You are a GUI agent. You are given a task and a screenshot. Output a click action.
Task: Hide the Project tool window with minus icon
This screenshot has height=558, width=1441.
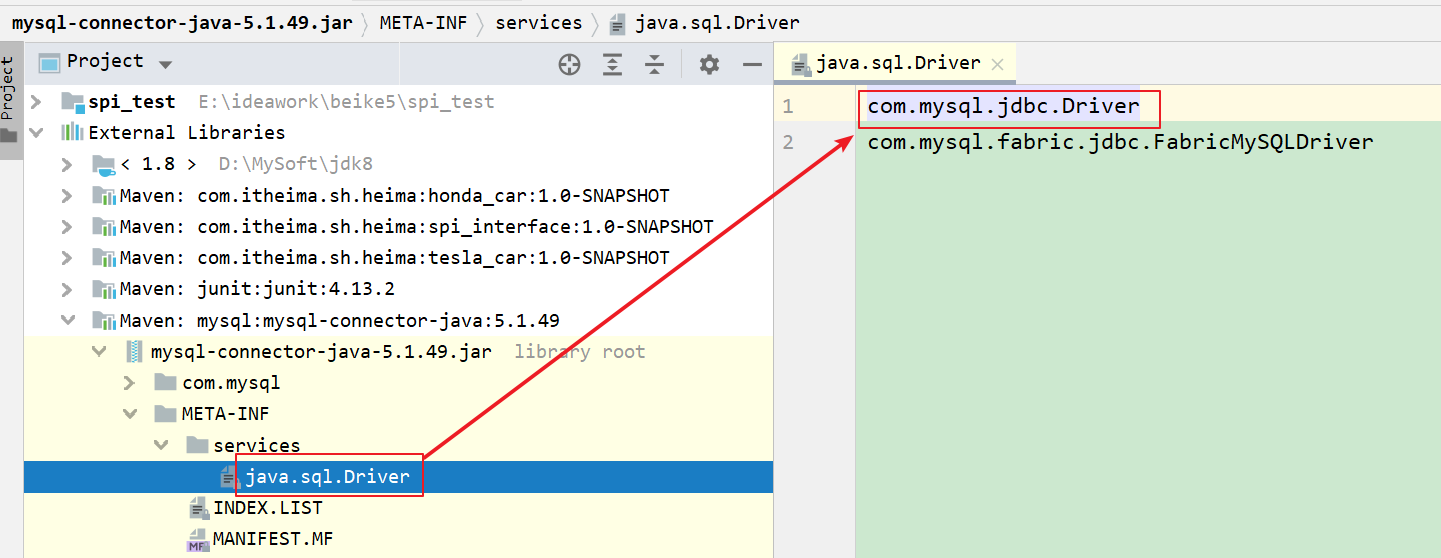click(x=752, y=65)
